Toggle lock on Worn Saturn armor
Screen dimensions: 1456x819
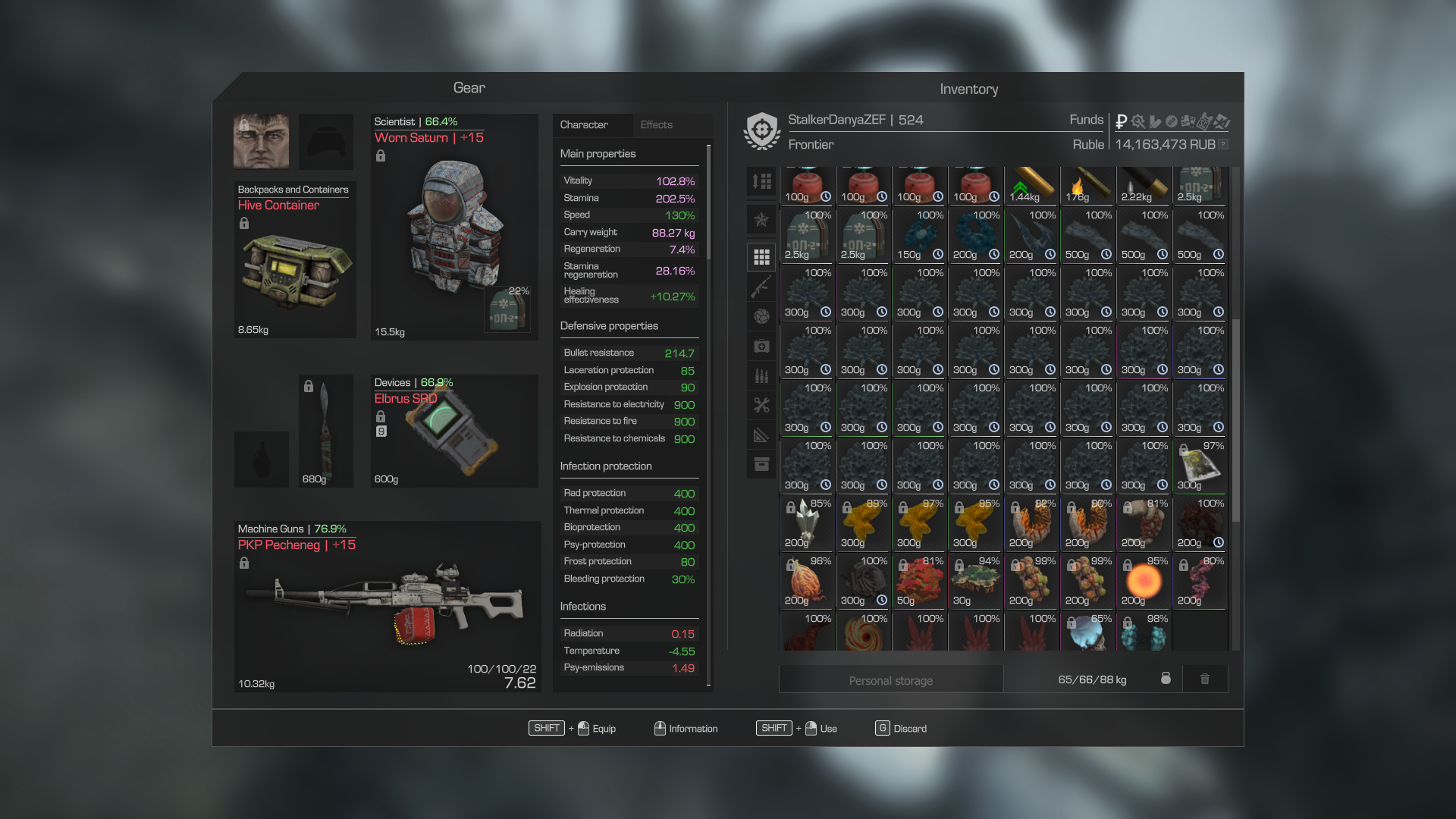(x=381, y=155)
